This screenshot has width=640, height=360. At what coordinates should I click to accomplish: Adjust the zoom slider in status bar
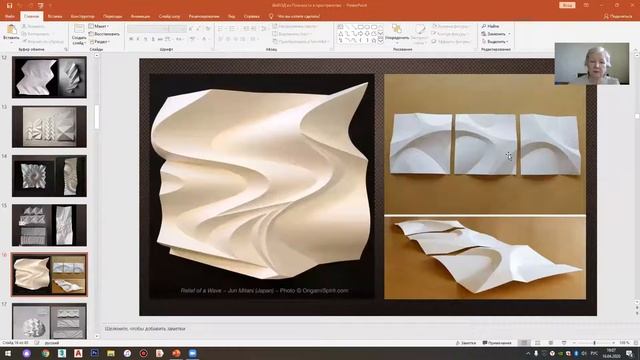click(x=594, y=343)
